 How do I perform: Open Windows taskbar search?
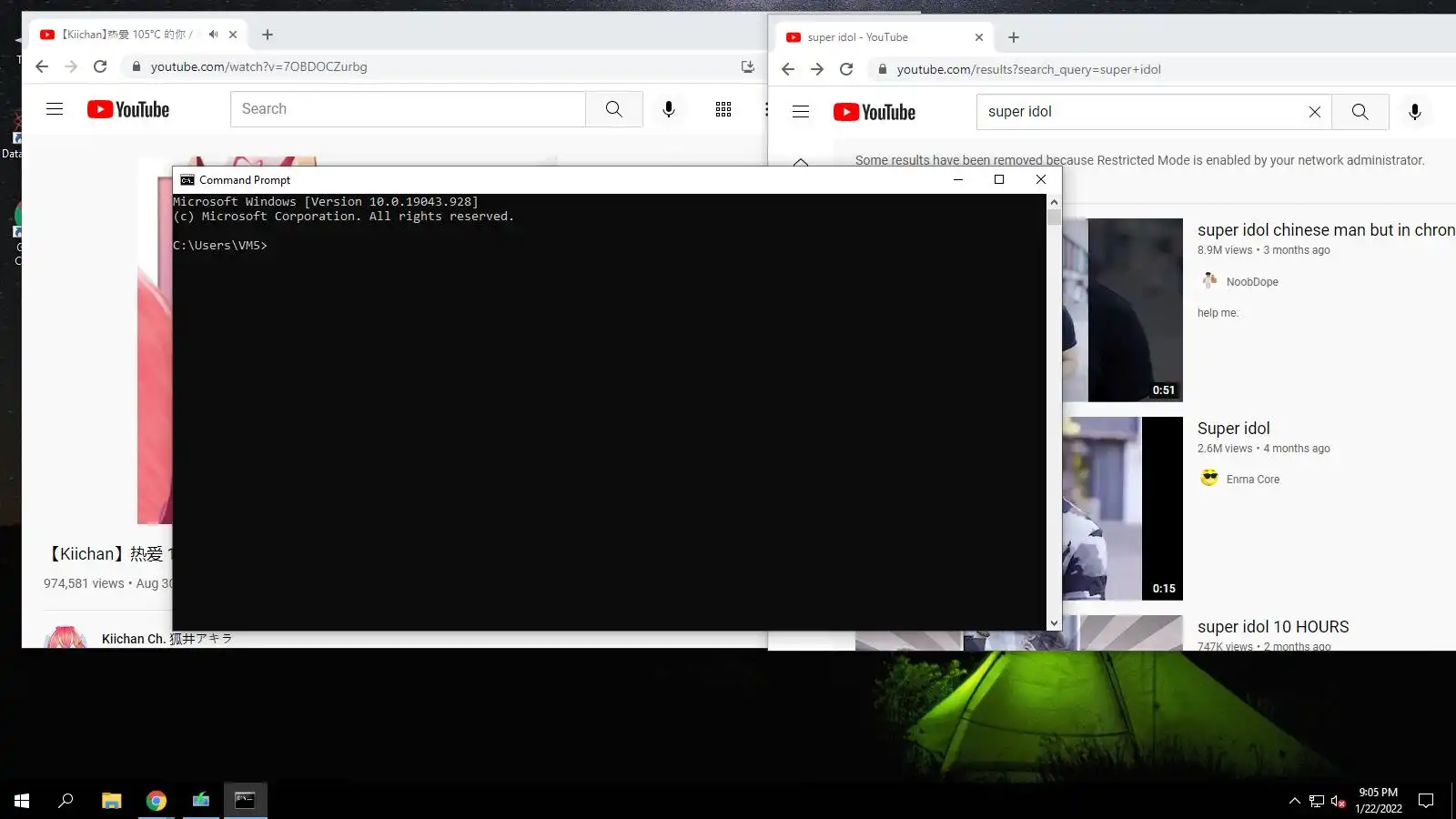(66, 801)
